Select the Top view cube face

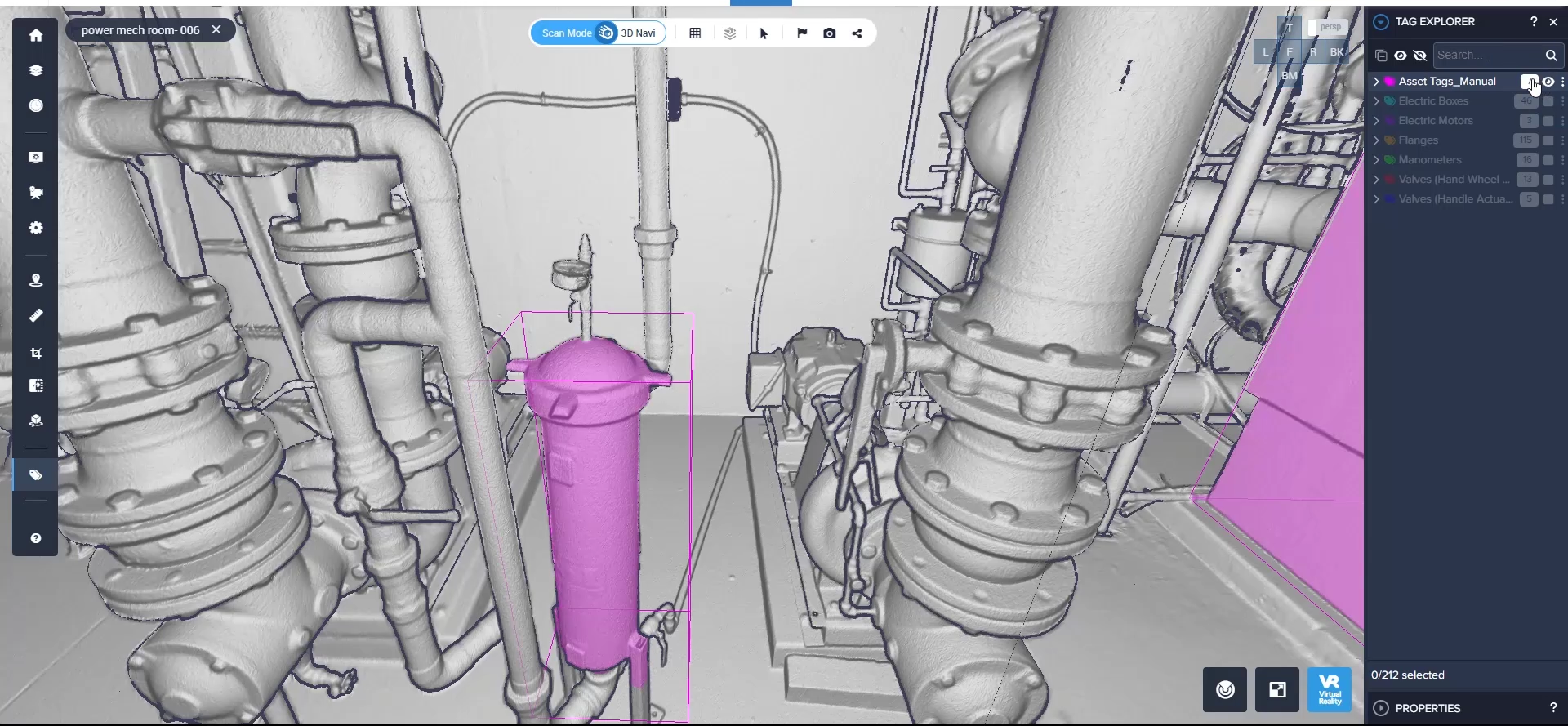click(1290, 28)
